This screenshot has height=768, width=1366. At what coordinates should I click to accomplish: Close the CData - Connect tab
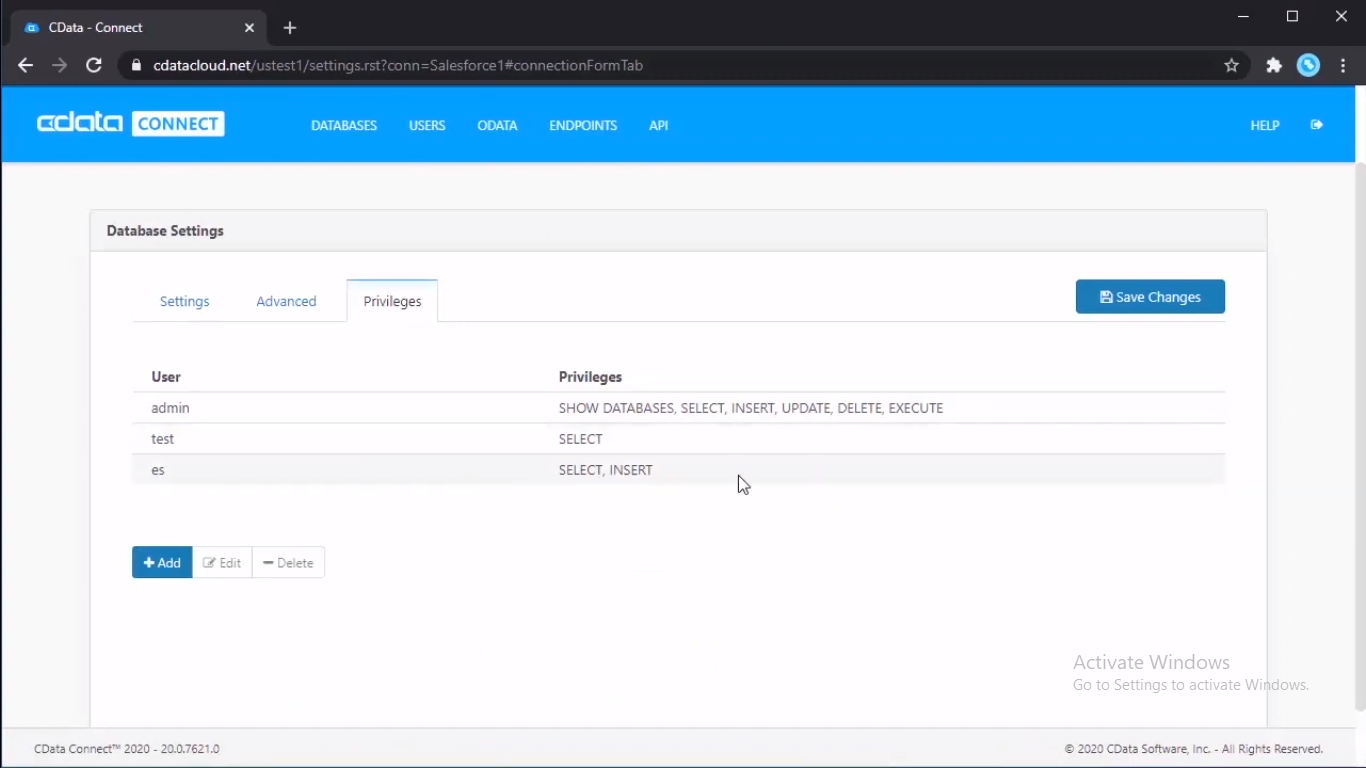pos(250,28)
